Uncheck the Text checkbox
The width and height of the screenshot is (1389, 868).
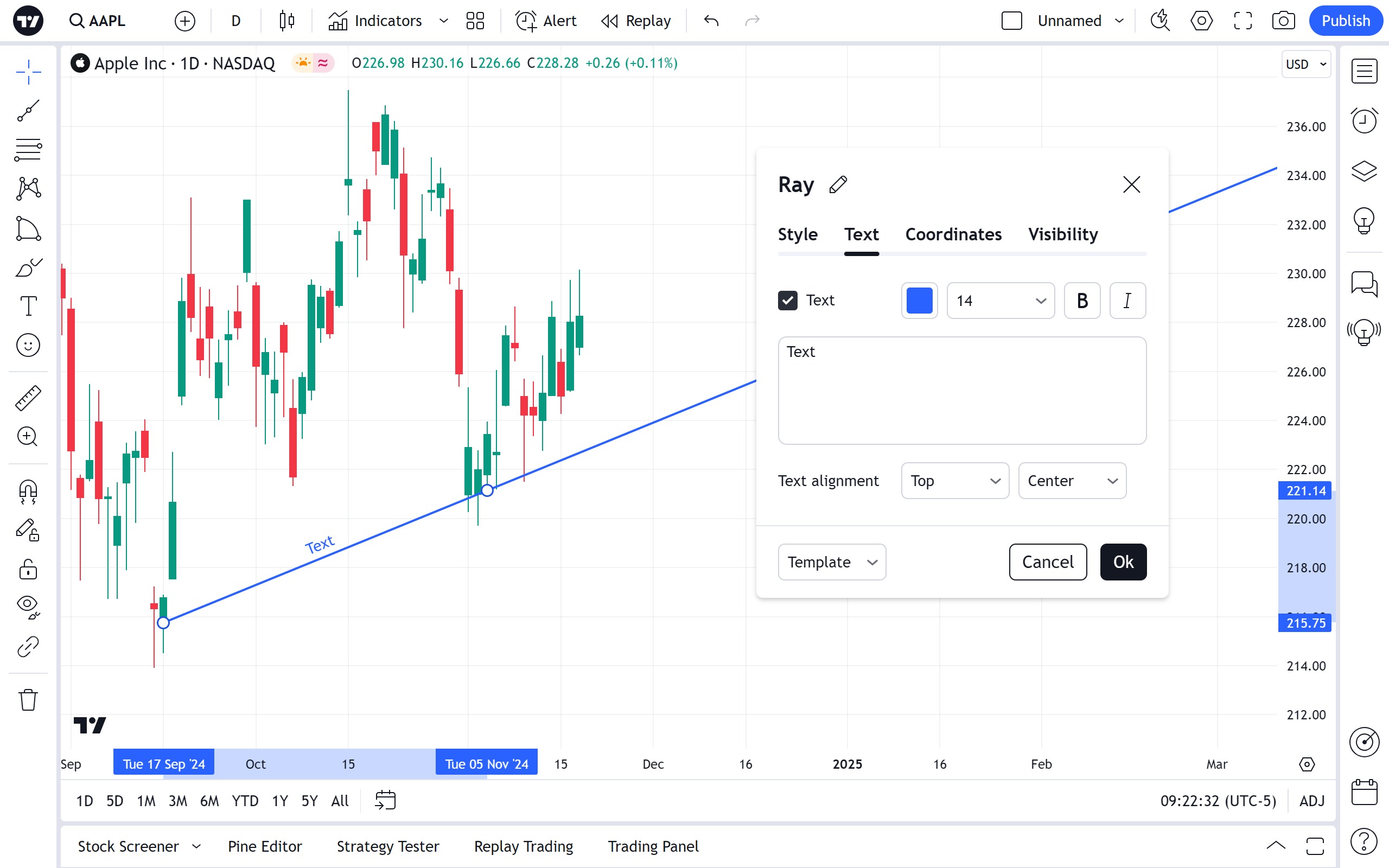pyautogui.click(x=787, y=300)
